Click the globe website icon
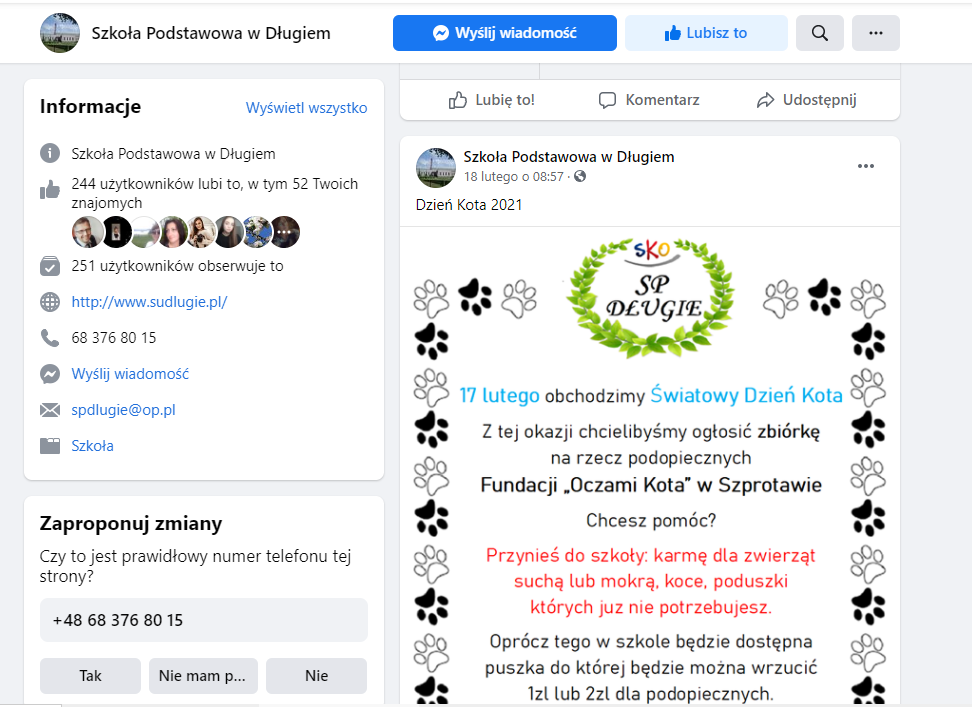Viewport: 972px width, 707px height. click(50, 302)
